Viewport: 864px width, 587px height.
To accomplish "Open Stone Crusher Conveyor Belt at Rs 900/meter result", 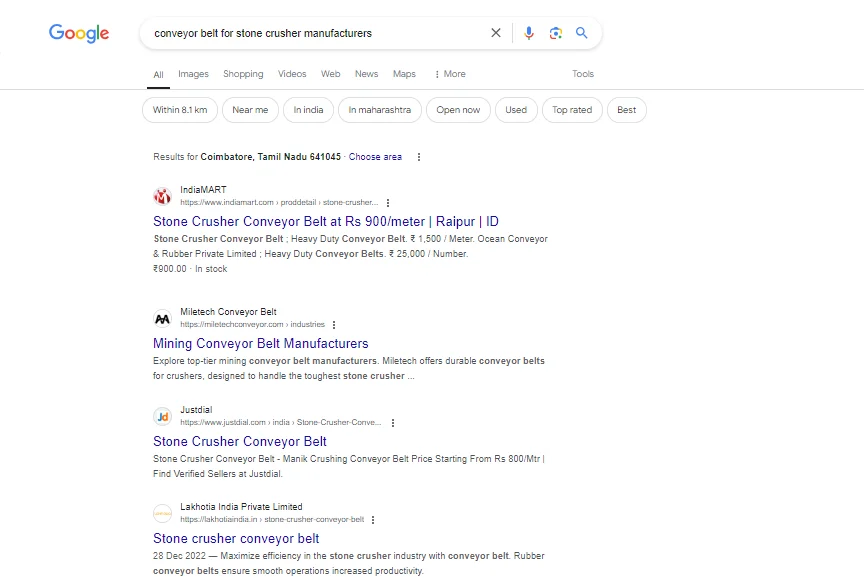I will pyautogui.click(x=326, y=222).
